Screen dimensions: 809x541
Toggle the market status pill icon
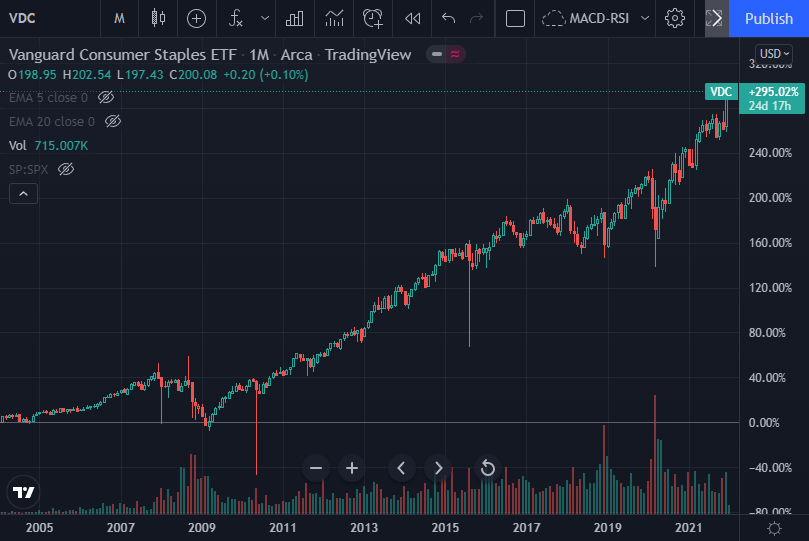click(x=446, y=54)
